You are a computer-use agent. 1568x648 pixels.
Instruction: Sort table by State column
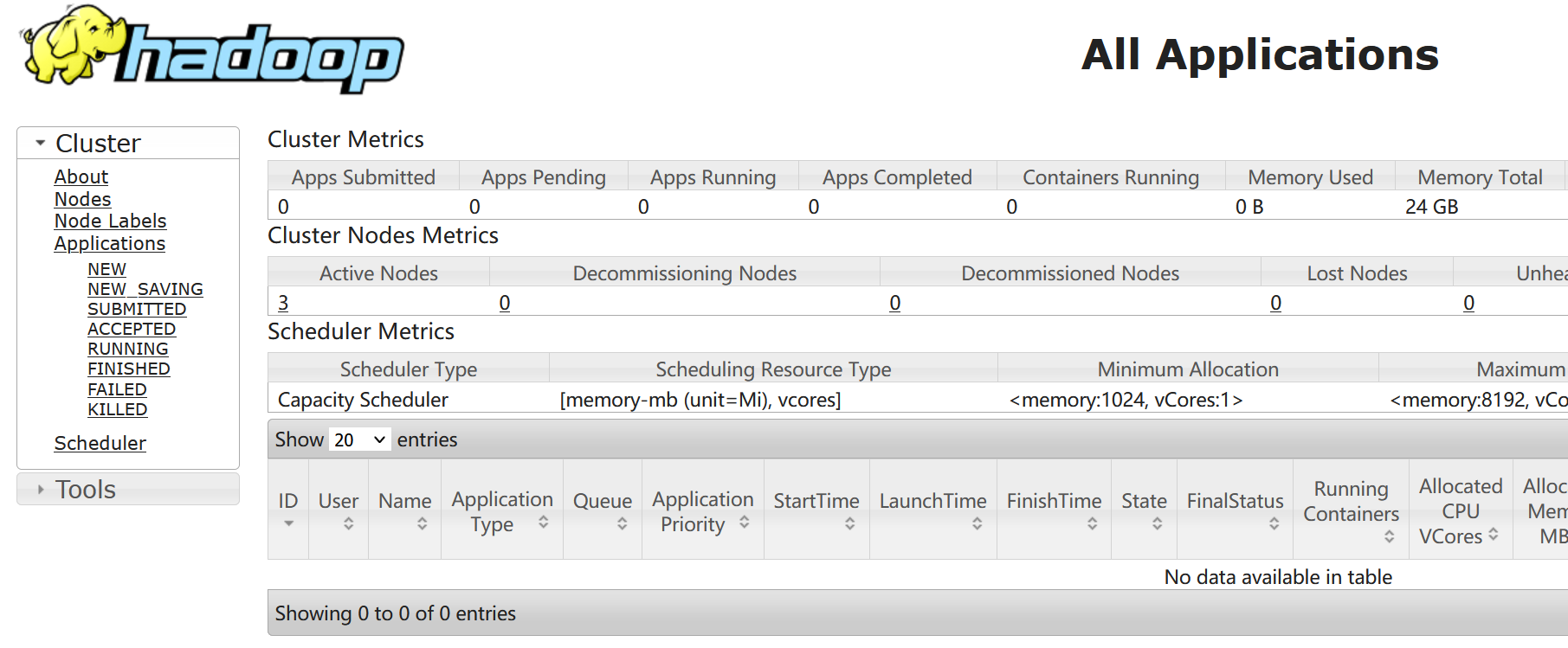[x=1145, y=510]
